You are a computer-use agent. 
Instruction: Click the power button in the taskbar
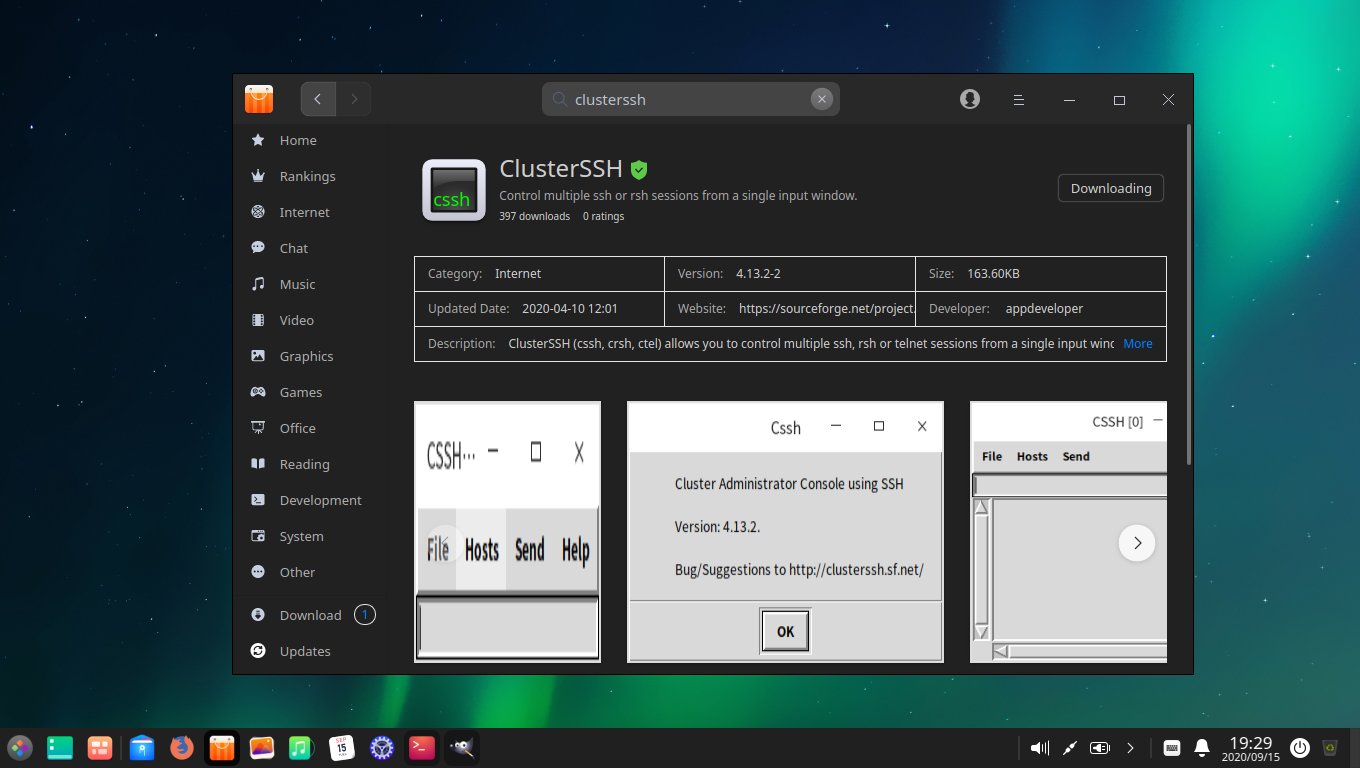1300,747
